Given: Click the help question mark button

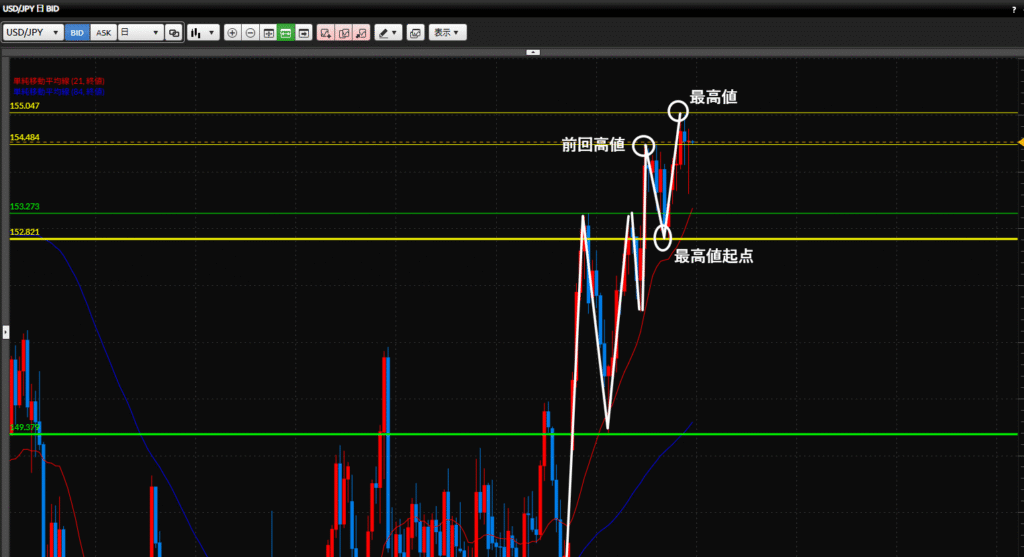Looking at the screenshot, I should point(1014,8).
